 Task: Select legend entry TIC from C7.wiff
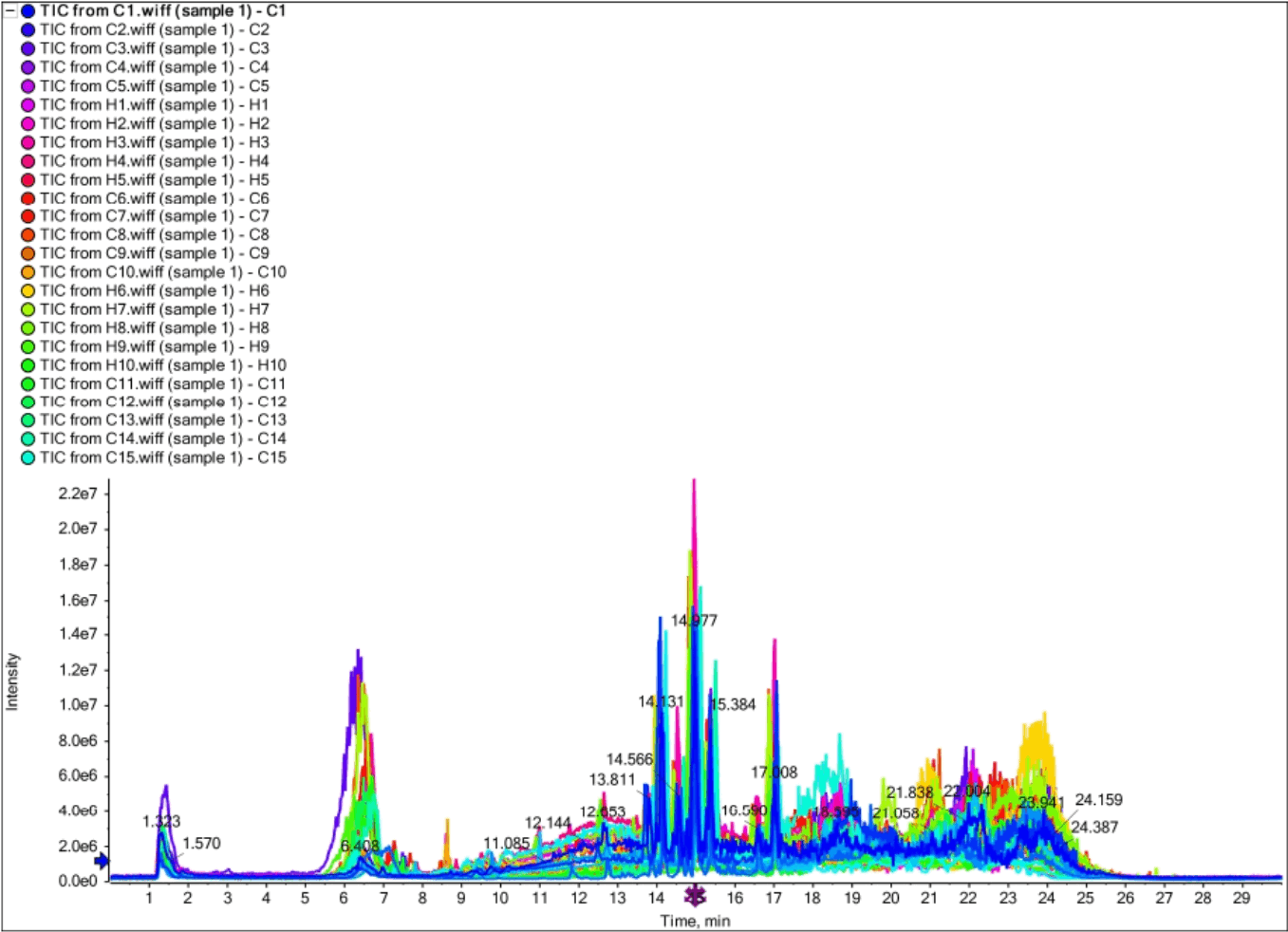click(x=155, y=216)
